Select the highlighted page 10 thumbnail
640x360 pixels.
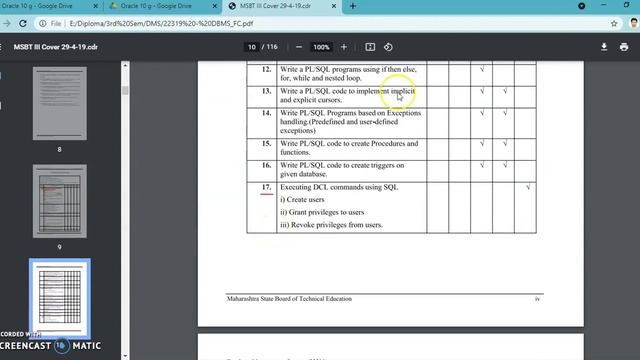60,299
